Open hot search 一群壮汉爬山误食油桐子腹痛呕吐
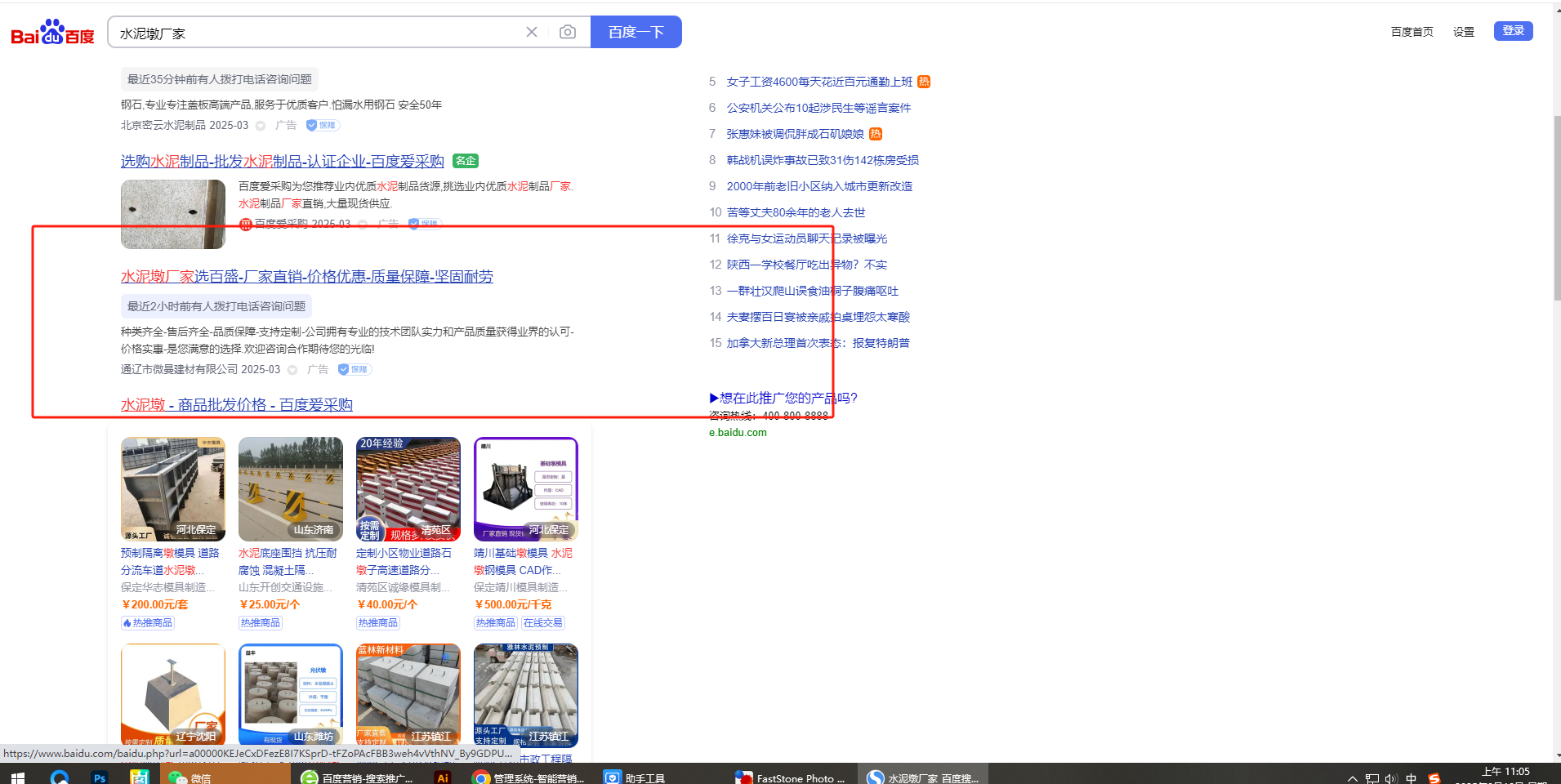 point(812,291)
